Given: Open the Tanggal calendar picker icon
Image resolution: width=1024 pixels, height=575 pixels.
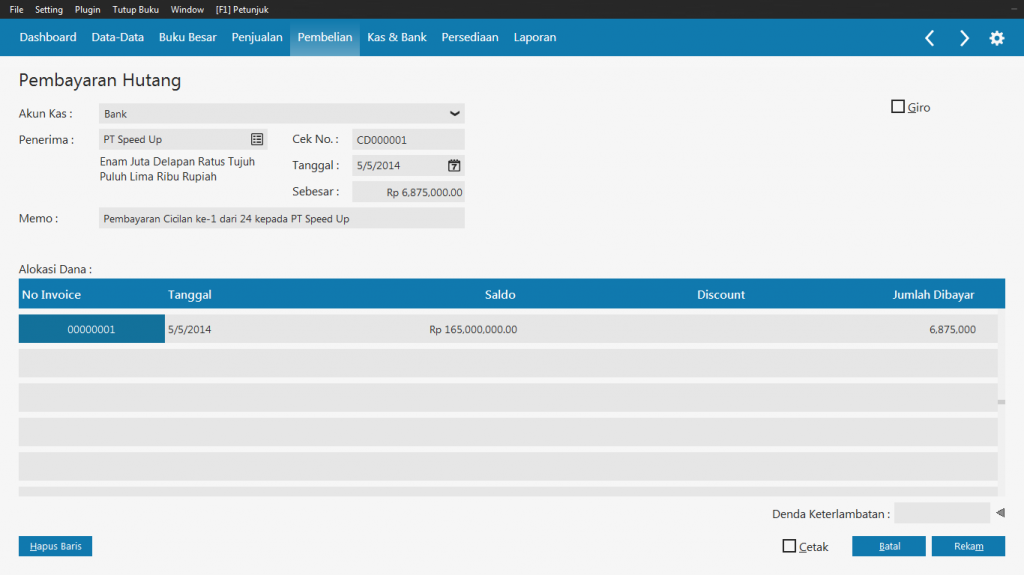Looking at the screenshot, I should [454, 166].
